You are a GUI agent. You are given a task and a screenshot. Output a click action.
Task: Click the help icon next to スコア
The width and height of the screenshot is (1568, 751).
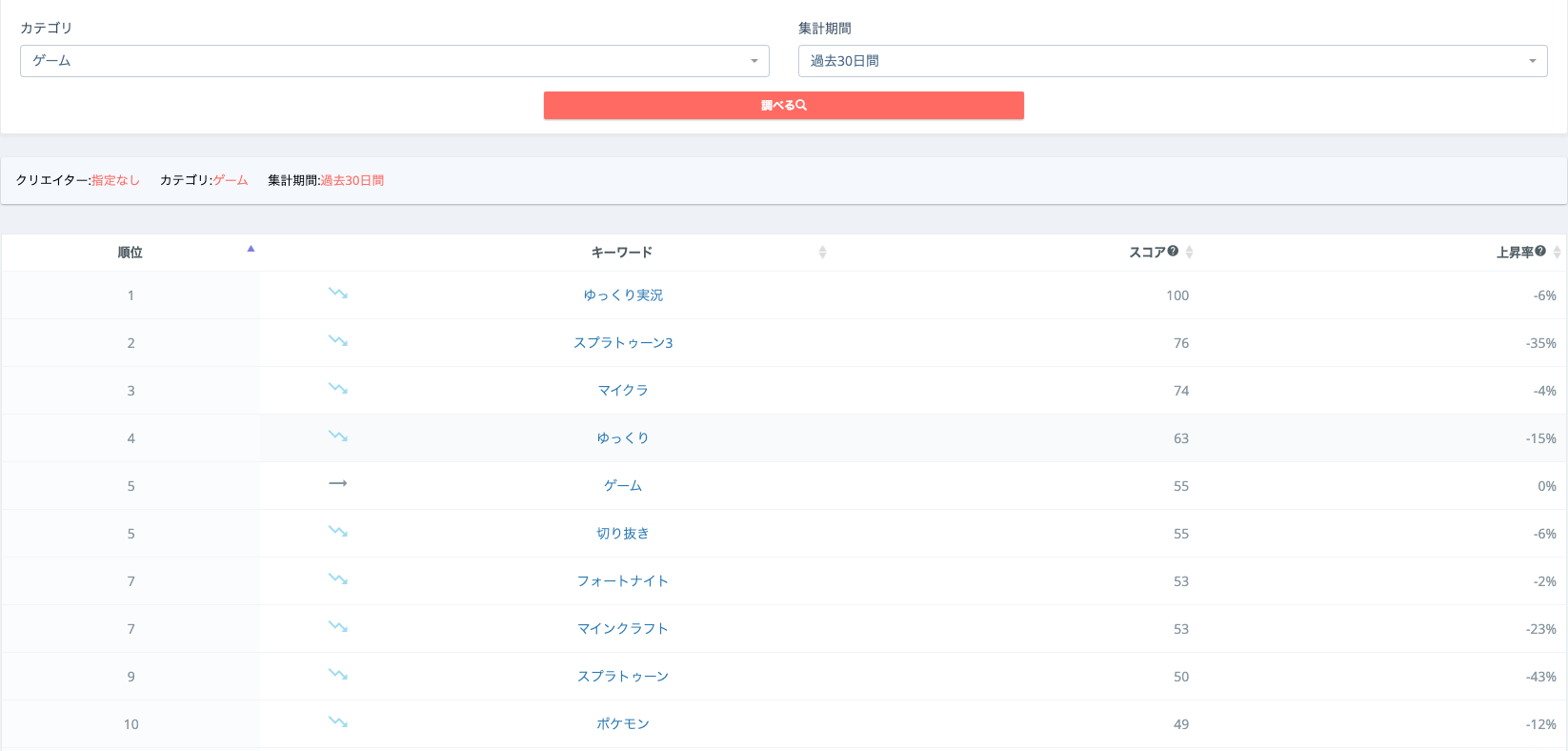pos(1173,252)
